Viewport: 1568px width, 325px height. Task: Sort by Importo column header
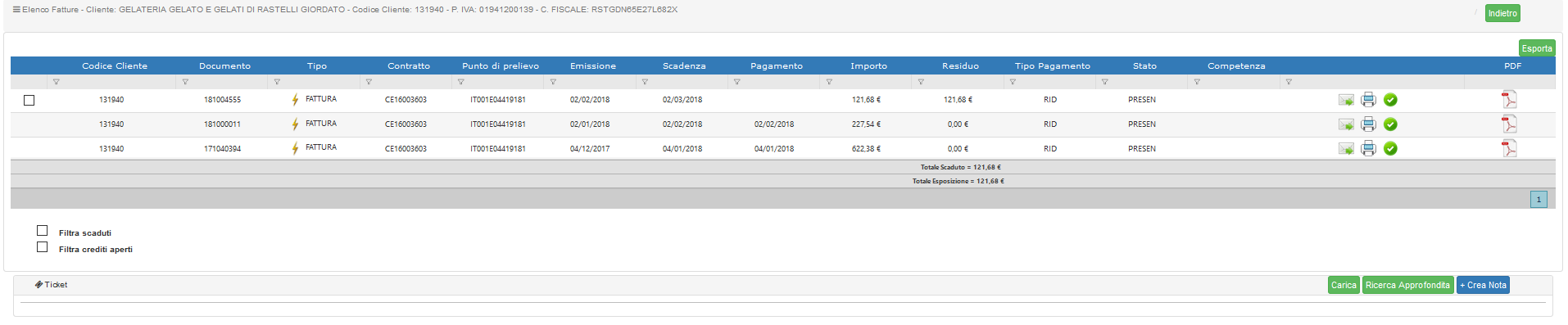(868, 65)
